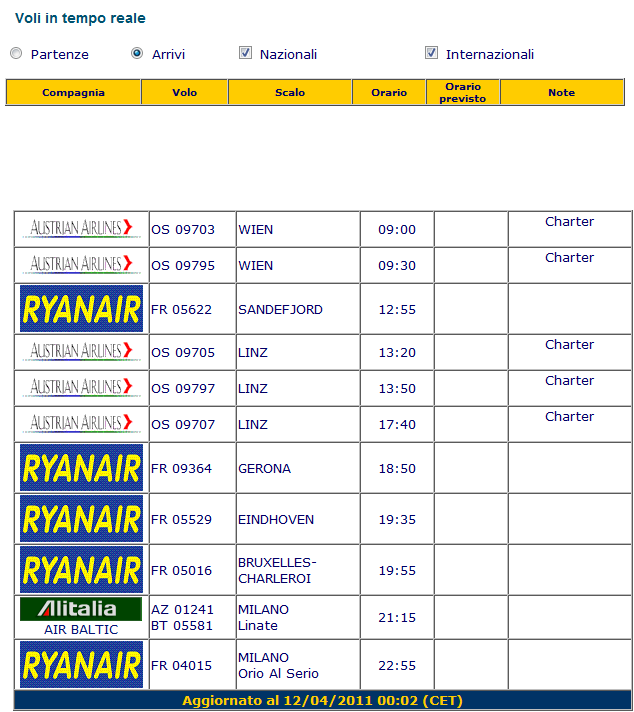Click flight number OS 09795
This screenshot has width=634, height=712.
click(183, 265)
